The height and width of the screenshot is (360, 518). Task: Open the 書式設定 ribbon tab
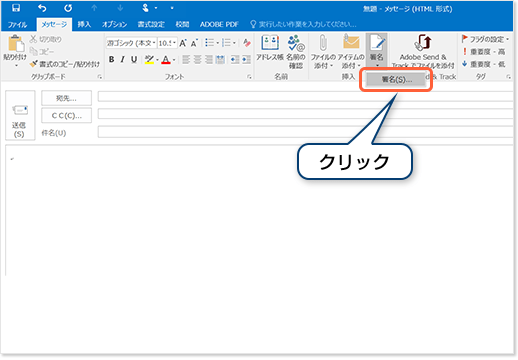[151, 24]
